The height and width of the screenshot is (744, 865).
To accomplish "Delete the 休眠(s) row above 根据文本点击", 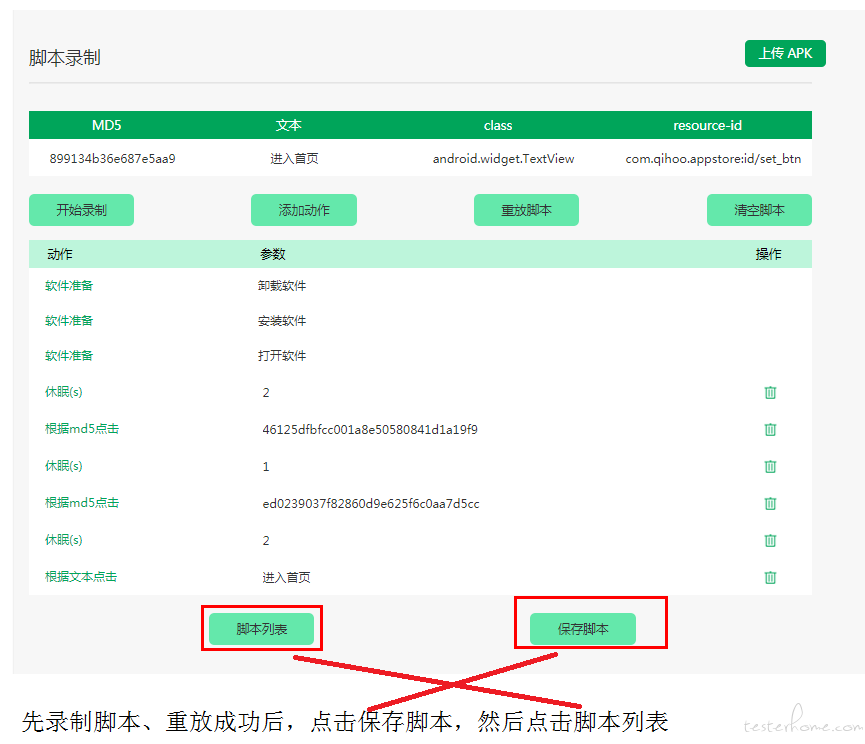I will [770, 540].
